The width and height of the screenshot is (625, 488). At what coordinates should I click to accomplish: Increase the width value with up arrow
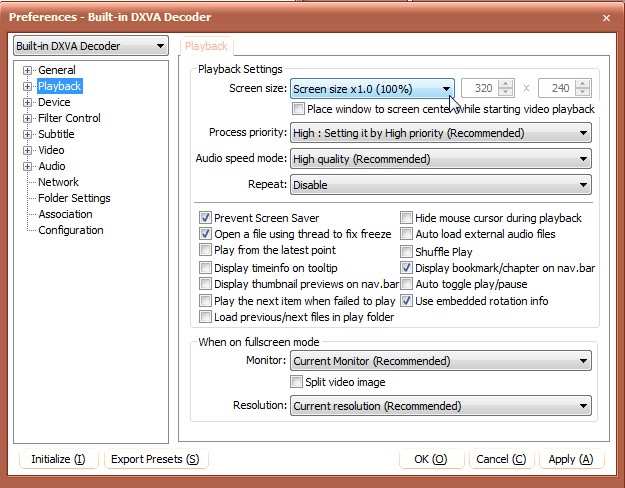pyautogui.click(x=506, y=84)
